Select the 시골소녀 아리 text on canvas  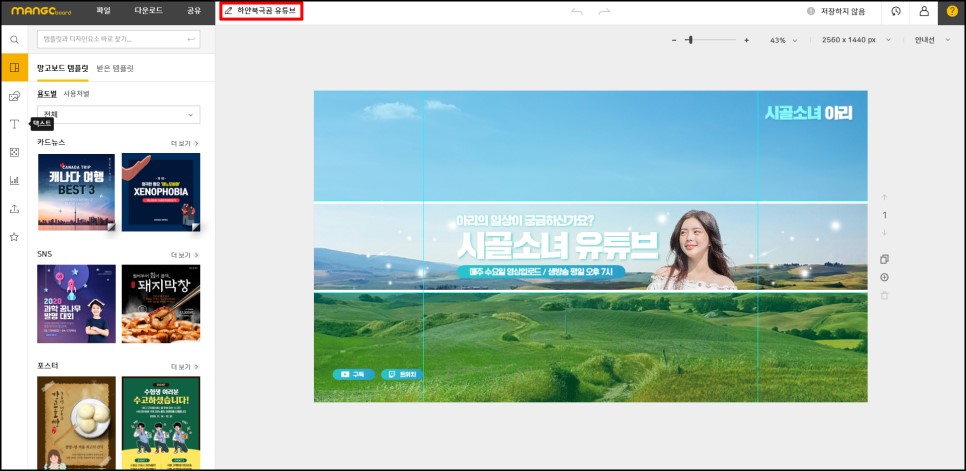tap(809, 113)
